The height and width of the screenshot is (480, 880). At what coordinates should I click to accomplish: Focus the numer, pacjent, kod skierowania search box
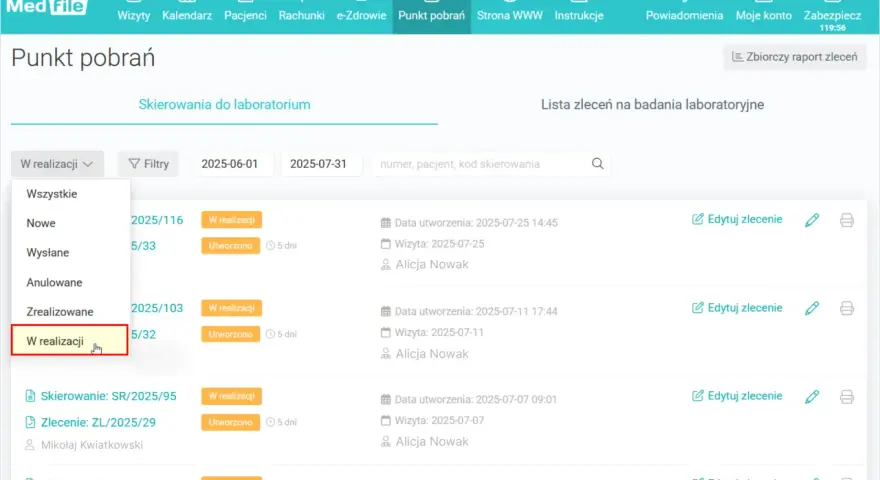click(480, 164)
